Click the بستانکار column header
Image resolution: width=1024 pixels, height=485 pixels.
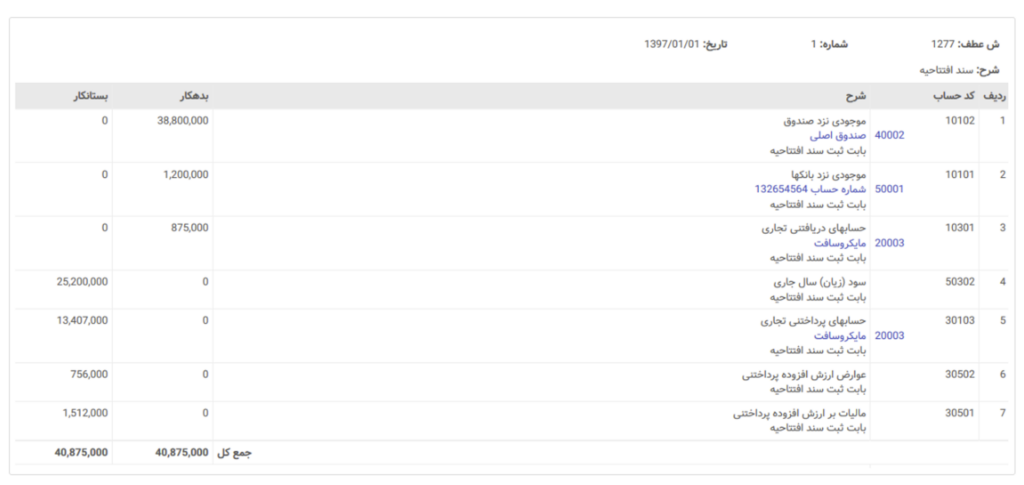91,96
